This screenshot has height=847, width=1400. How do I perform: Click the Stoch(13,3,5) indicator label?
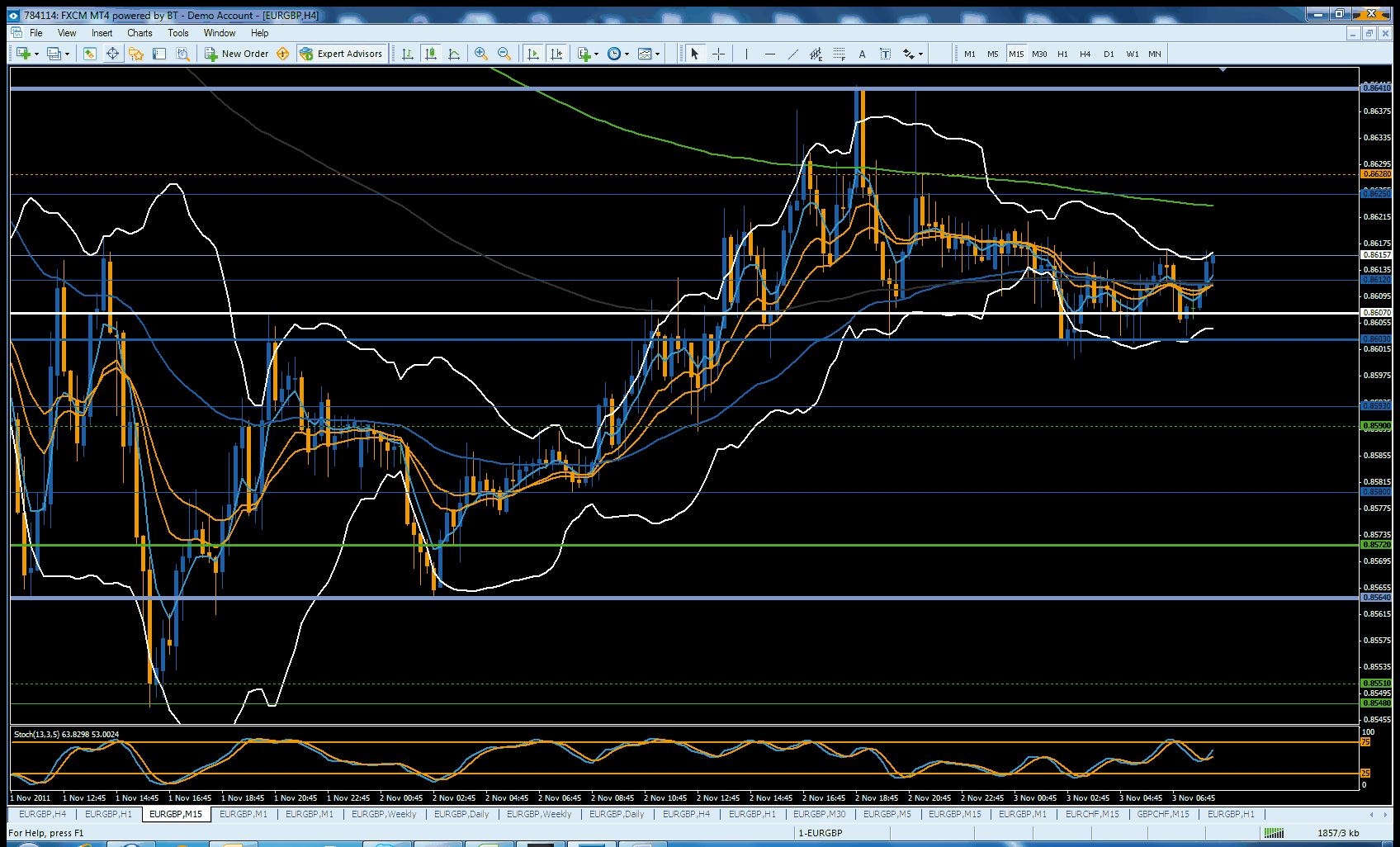66,734
